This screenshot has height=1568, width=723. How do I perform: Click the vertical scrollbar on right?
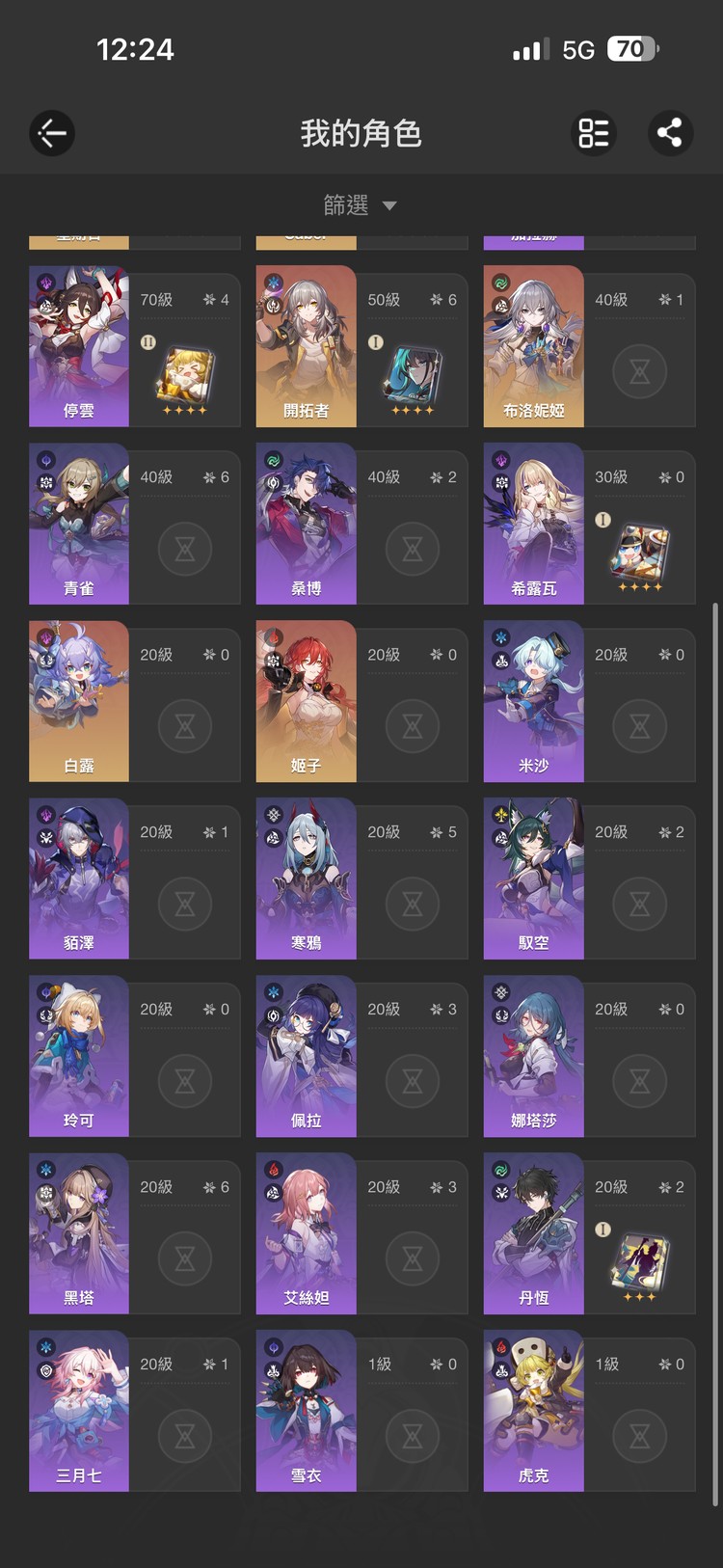(x=714, y=1054)
